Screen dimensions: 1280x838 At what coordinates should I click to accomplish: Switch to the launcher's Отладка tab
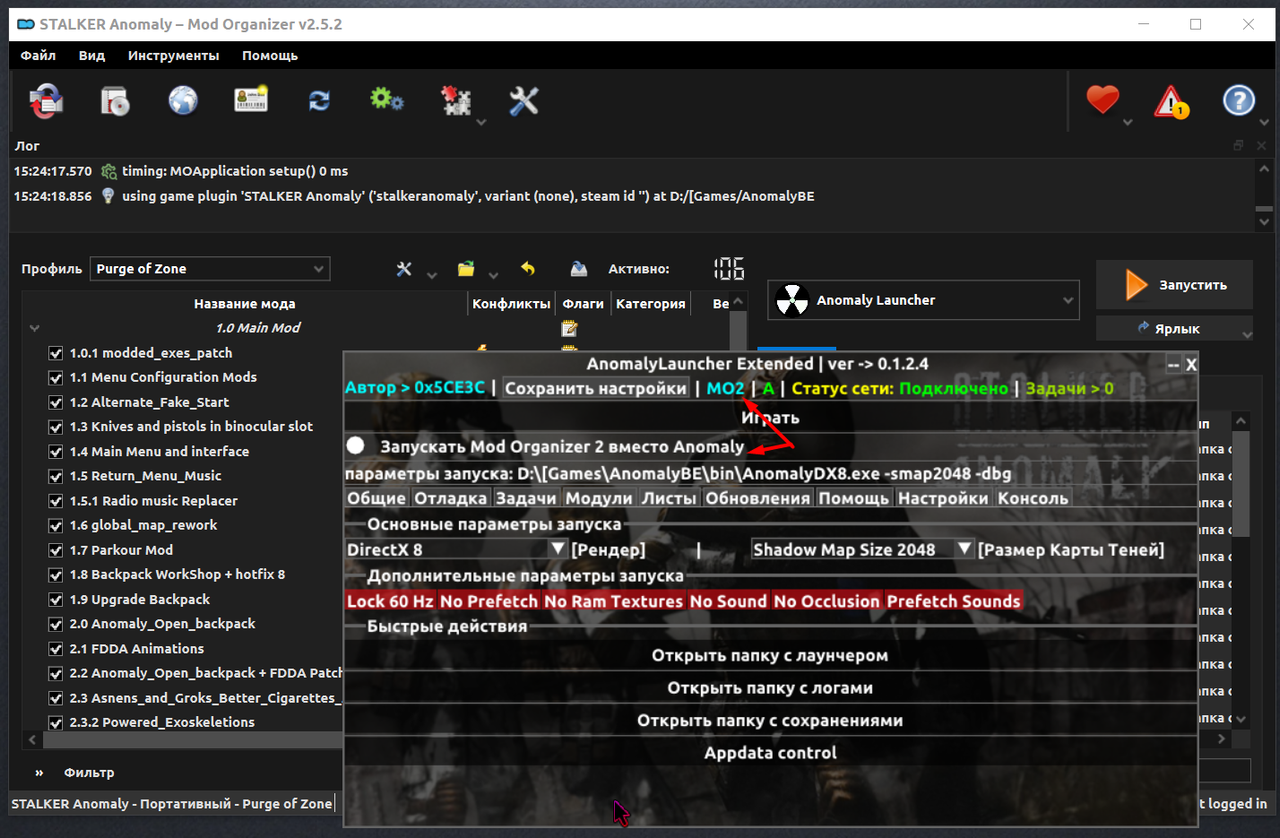coord(450,498)
